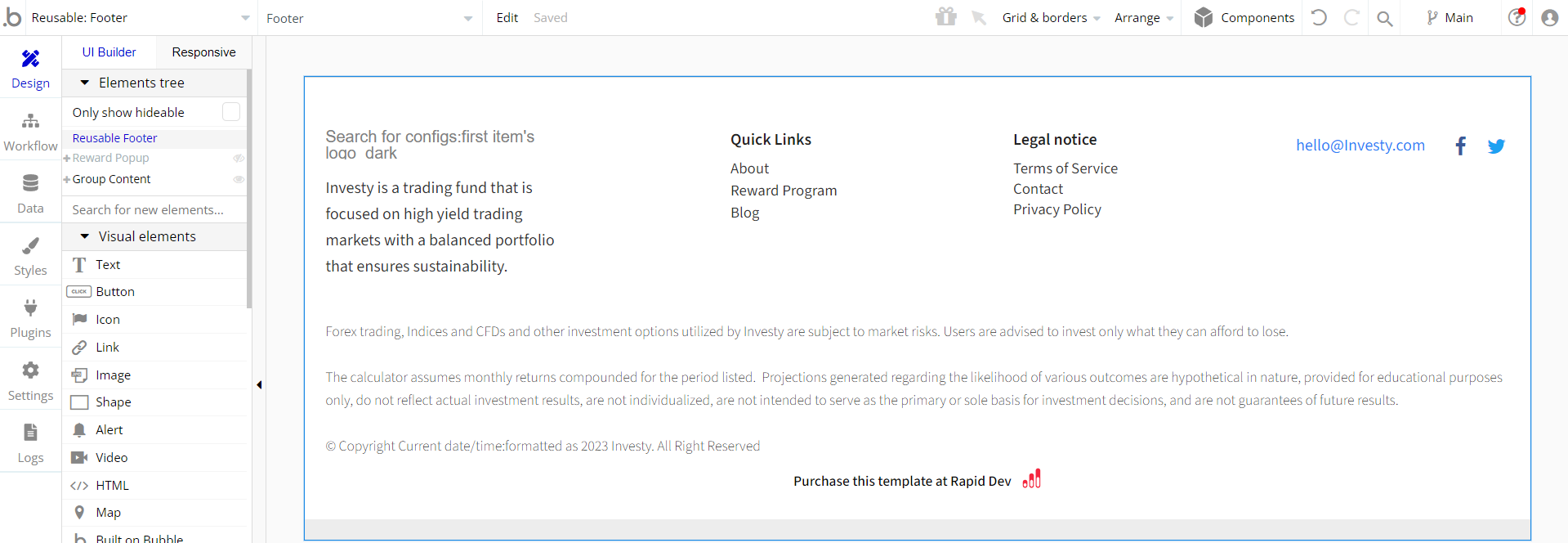This screenshot has height=543, width=1568.
Task: Select the Terms of Service link
Action: (x=1065, y=168)
